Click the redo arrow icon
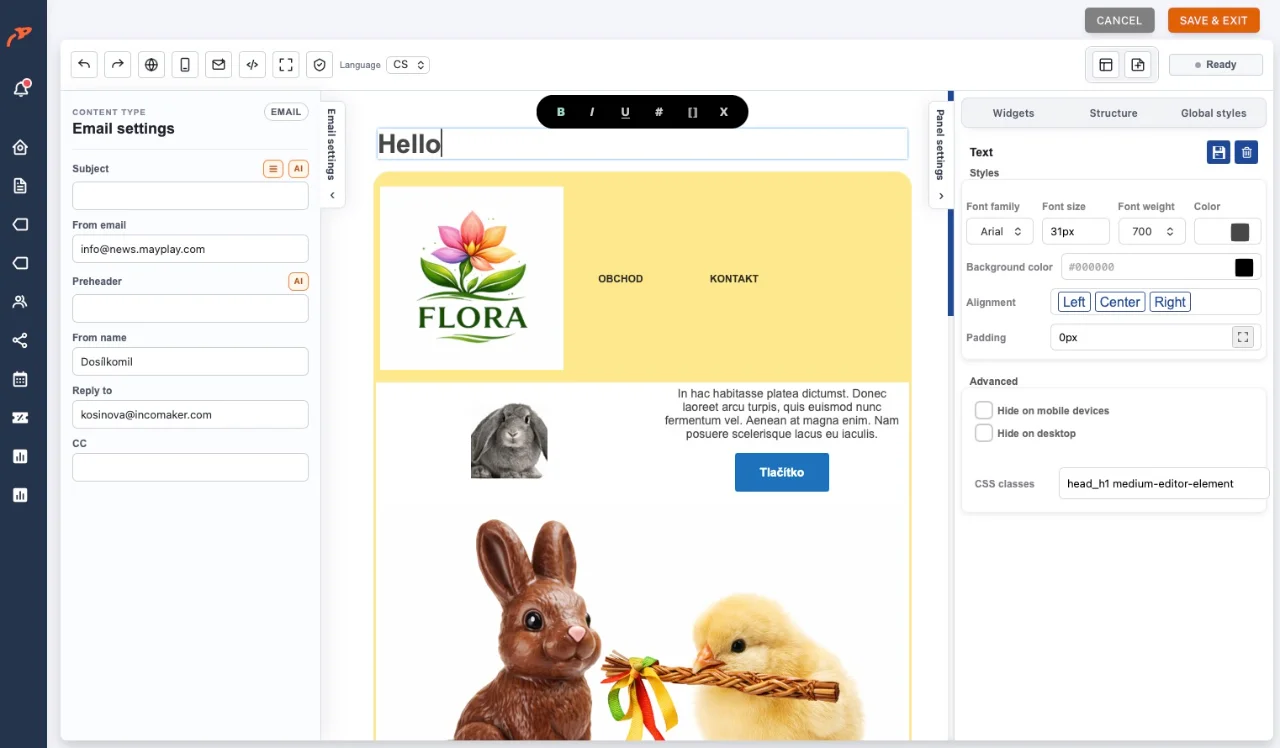This screenshot has width=1280, height=748. coord(118,65)
